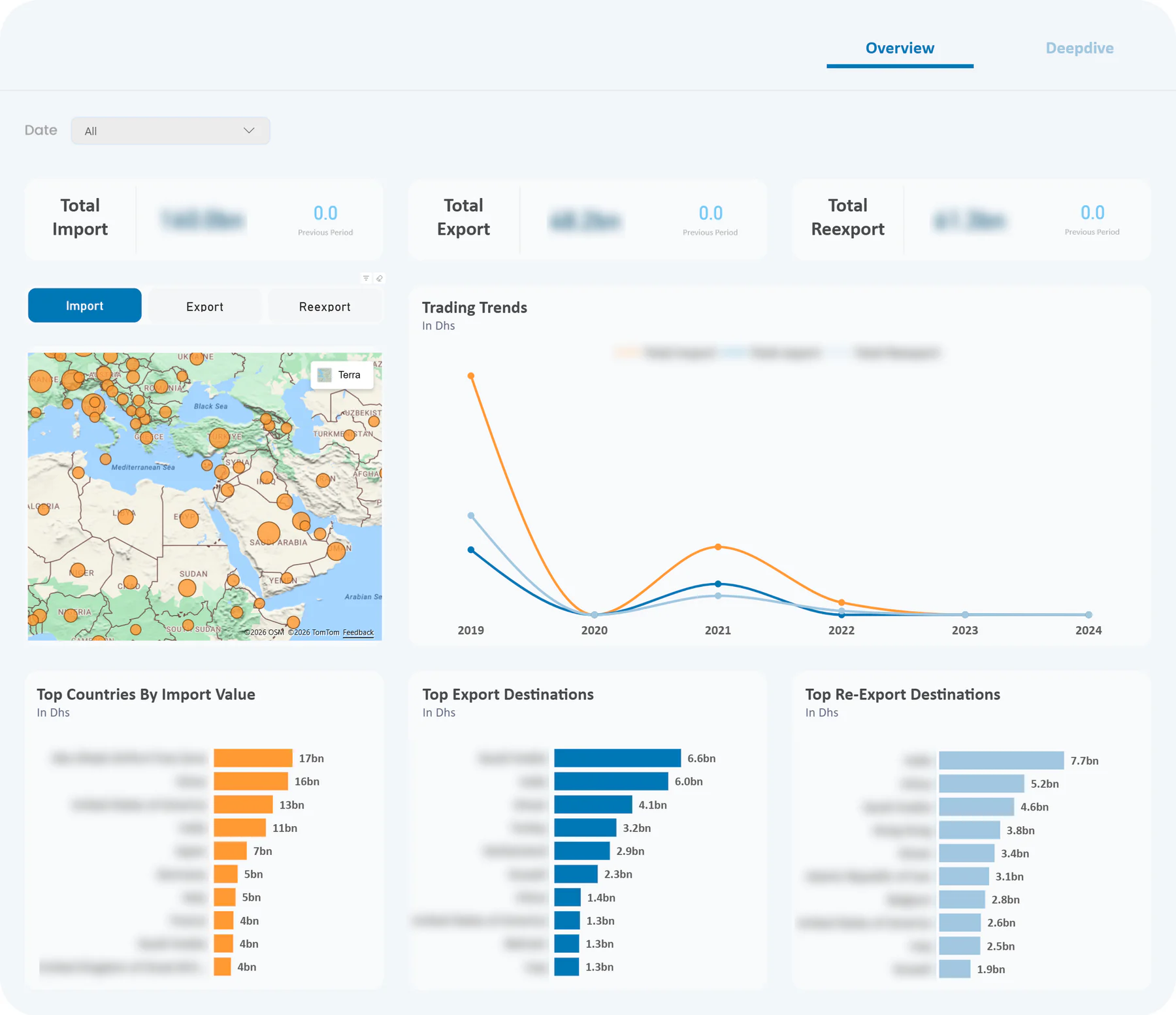Click the Saudi Arabia bubble on map
The image size is (1176, 1015).
coord(269,533)
